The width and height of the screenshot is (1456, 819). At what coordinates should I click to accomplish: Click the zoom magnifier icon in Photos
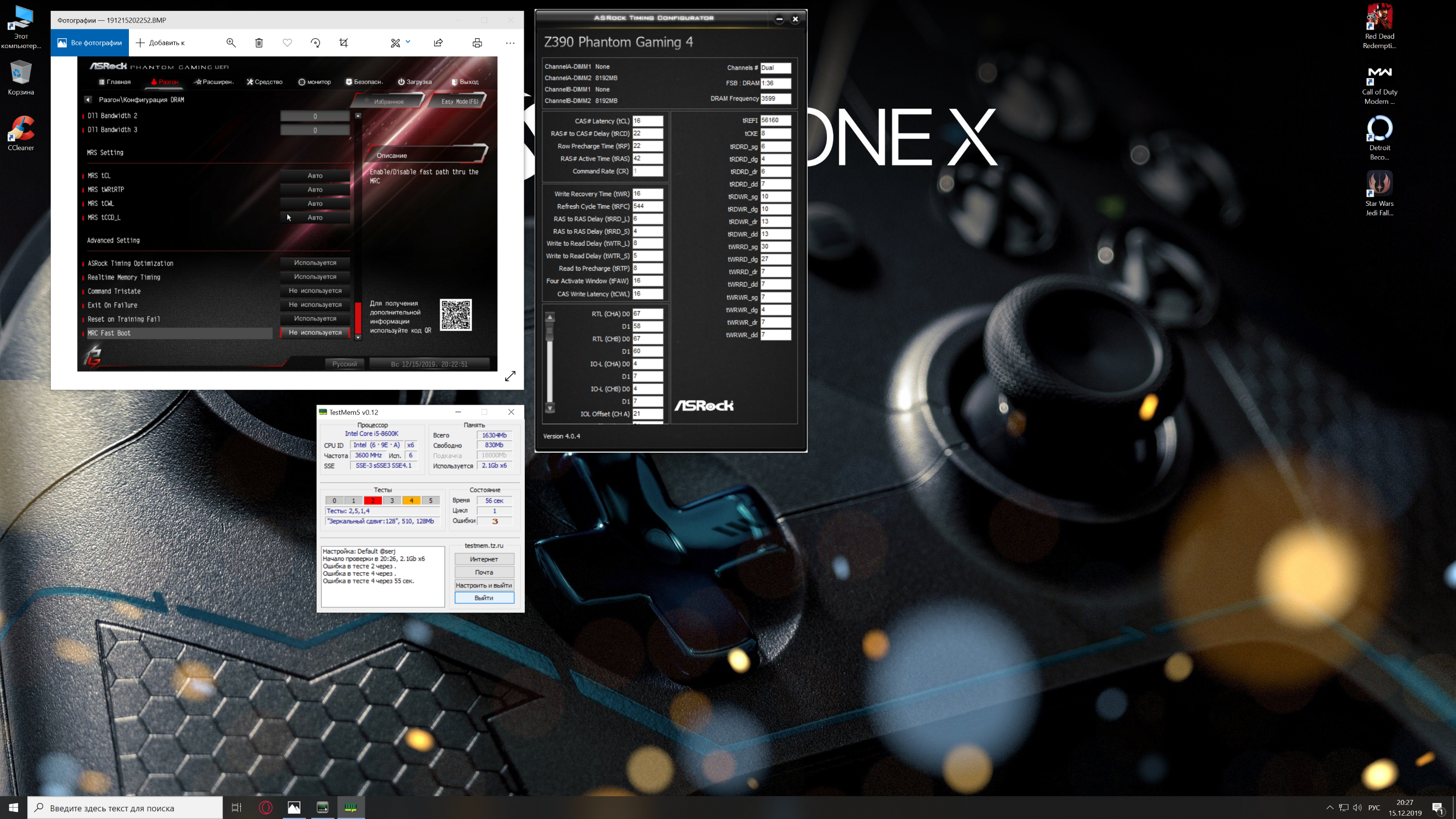[x=230, y=43]
